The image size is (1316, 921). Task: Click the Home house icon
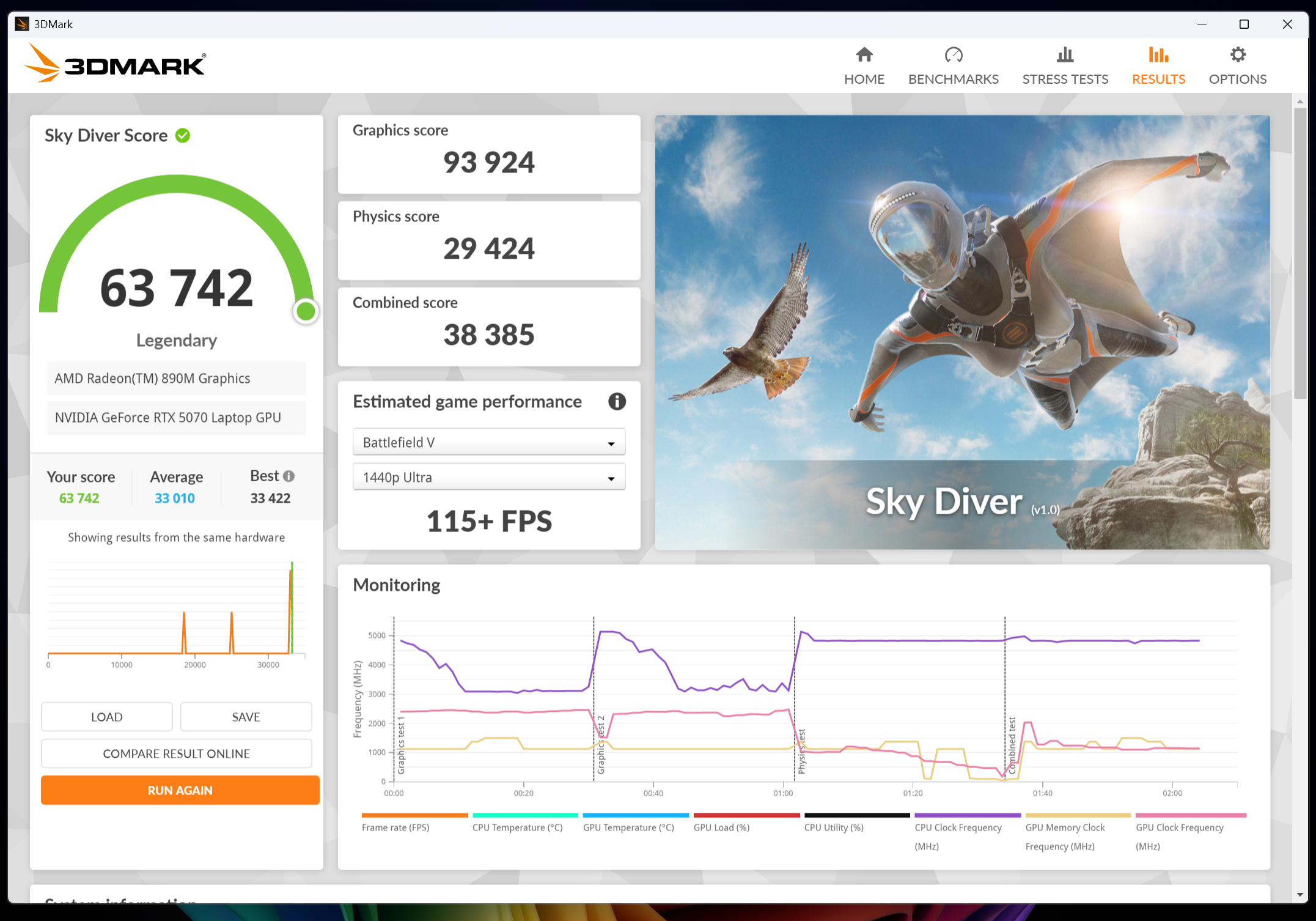[864, 54]
